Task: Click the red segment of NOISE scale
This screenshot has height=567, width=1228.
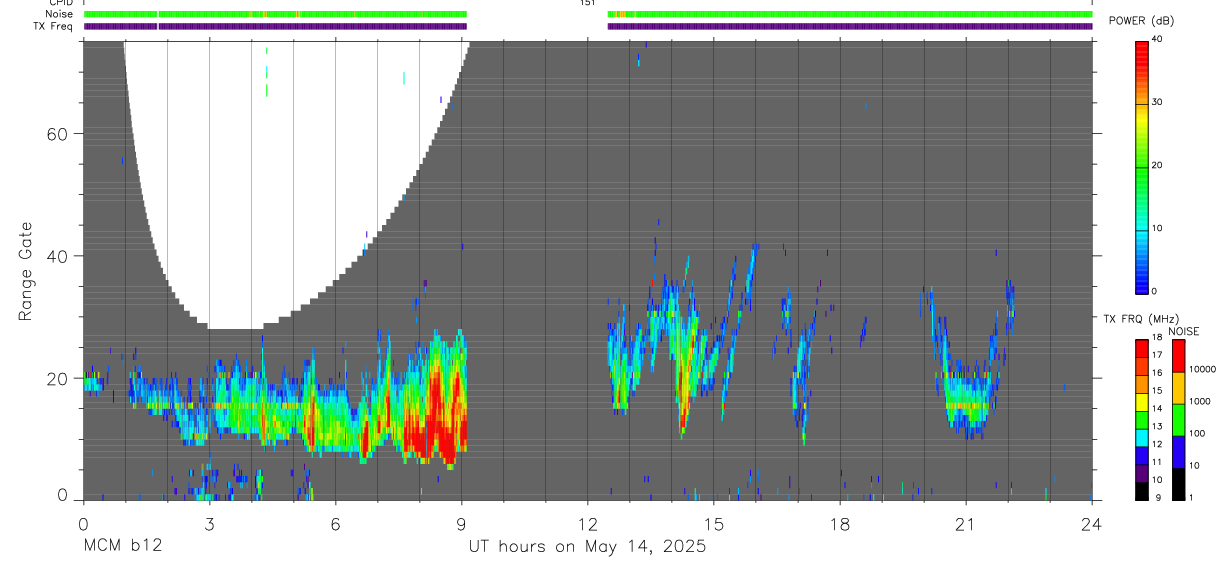Action: tap(1179, 356)
